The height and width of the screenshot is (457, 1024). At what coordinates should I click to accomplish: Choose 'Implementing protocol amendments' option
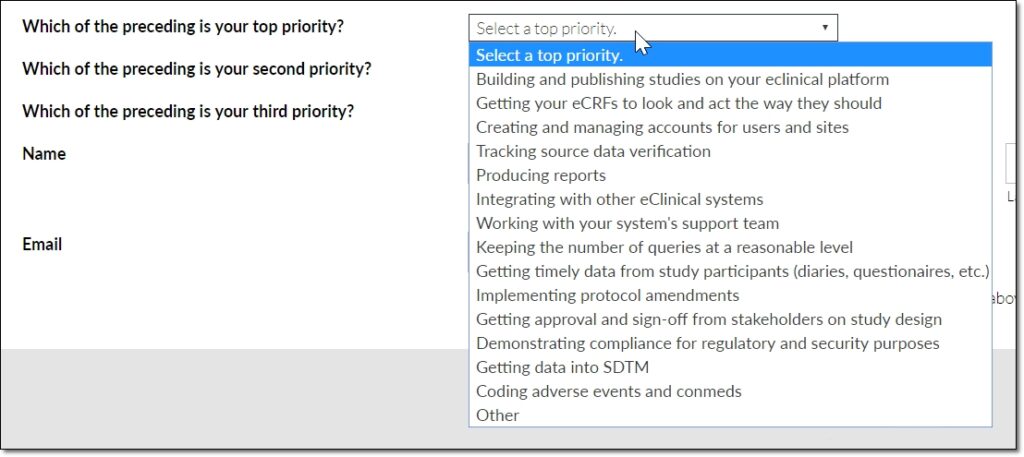tap(607, 295)
